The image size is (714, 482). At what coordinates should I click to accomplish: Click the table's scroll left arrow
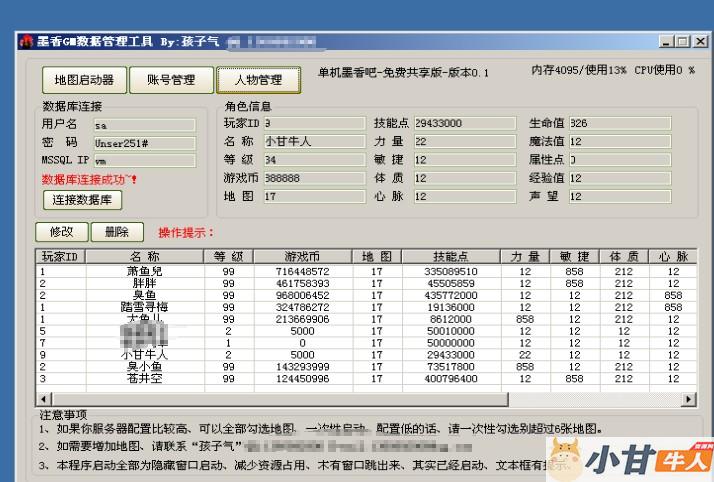(x=41, y=399)
